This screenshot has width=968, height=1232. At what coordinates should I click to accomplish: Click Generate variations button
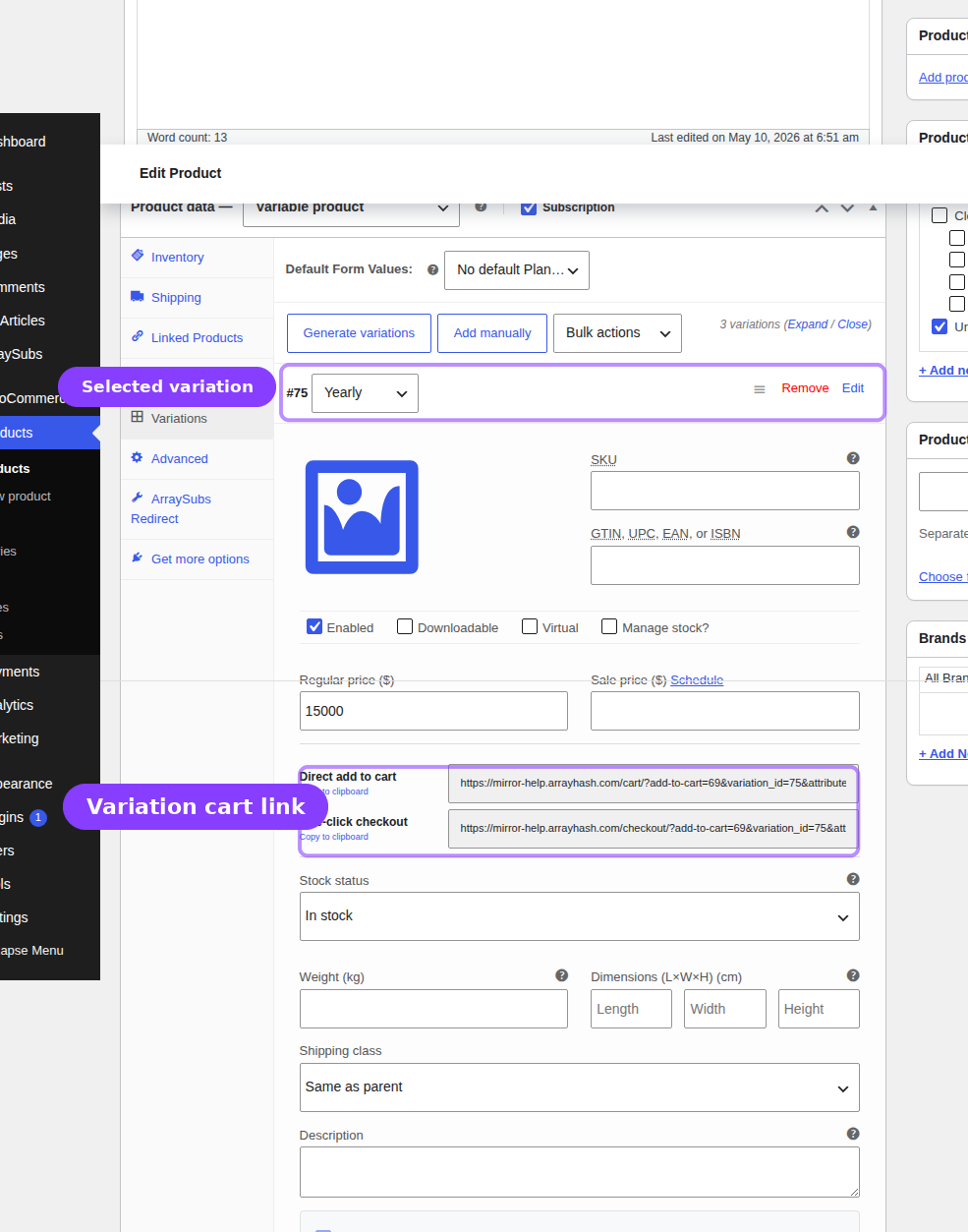coord(359,333)
